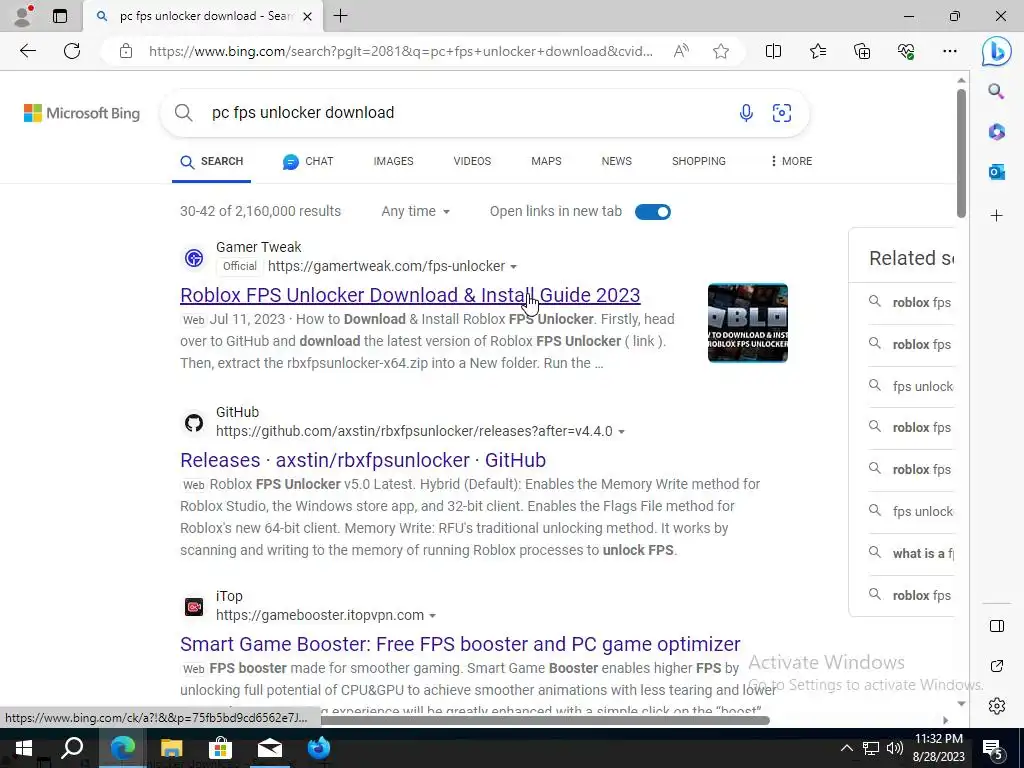This screenshot has height=768, width=1024.
Task: Switch to the CHAT tab
Action: pyautogui.click(x=308, y=161)
